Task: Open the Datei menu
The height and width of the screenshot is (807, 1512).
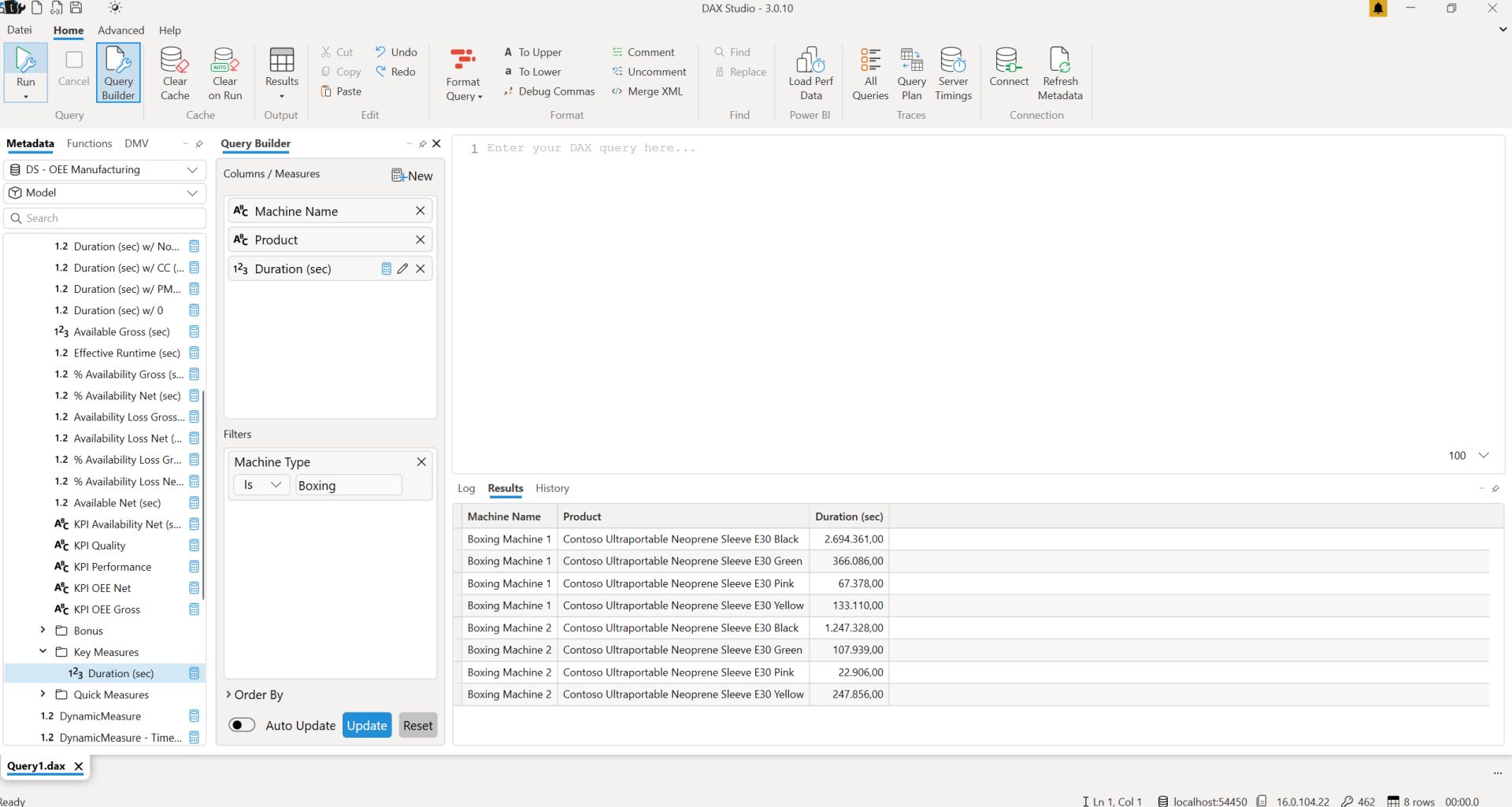Action: tap(20, 30)
